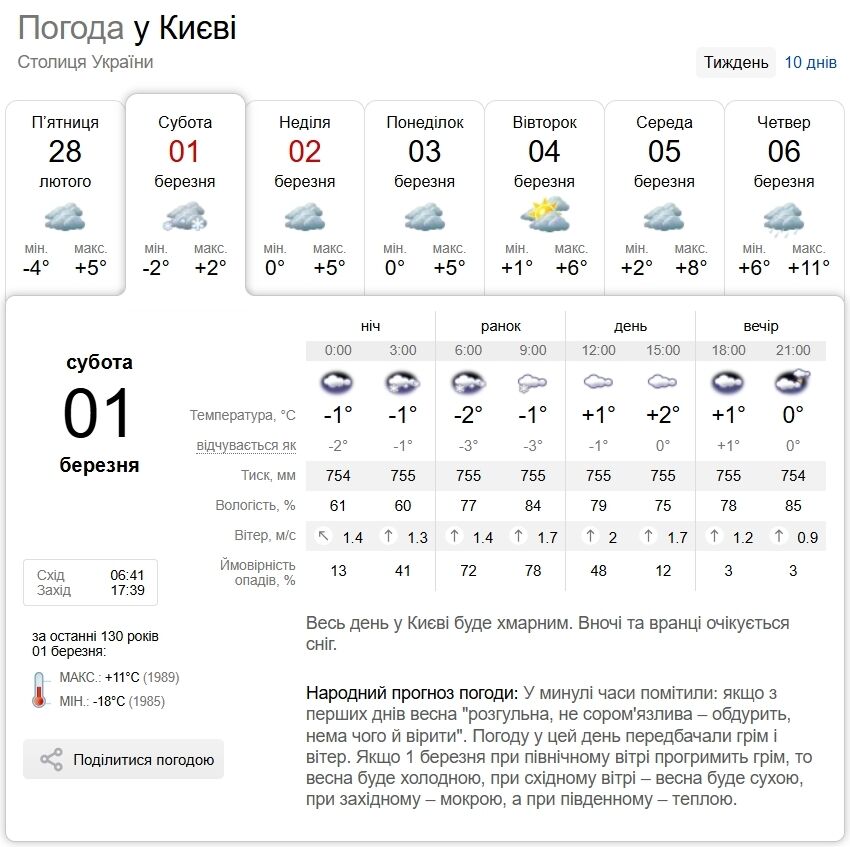Click the 0:00 night snow weather icon
The width and height of the screenshot is (850, 847).
click(x=338, y=382)
